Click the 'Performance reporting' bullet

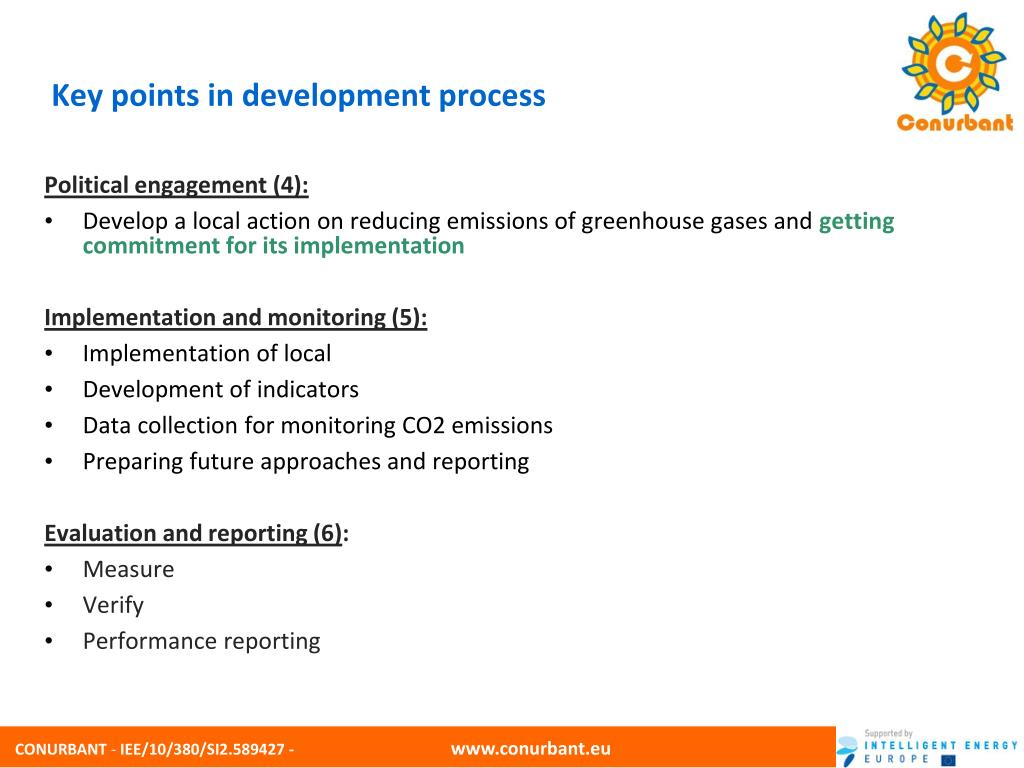coord(202,641)
